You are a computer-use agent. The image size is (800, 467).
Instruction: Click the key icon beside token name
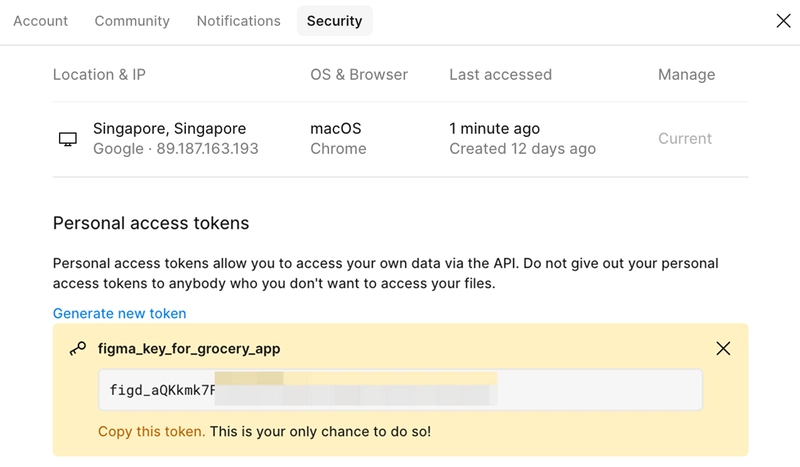click(78, 349)
